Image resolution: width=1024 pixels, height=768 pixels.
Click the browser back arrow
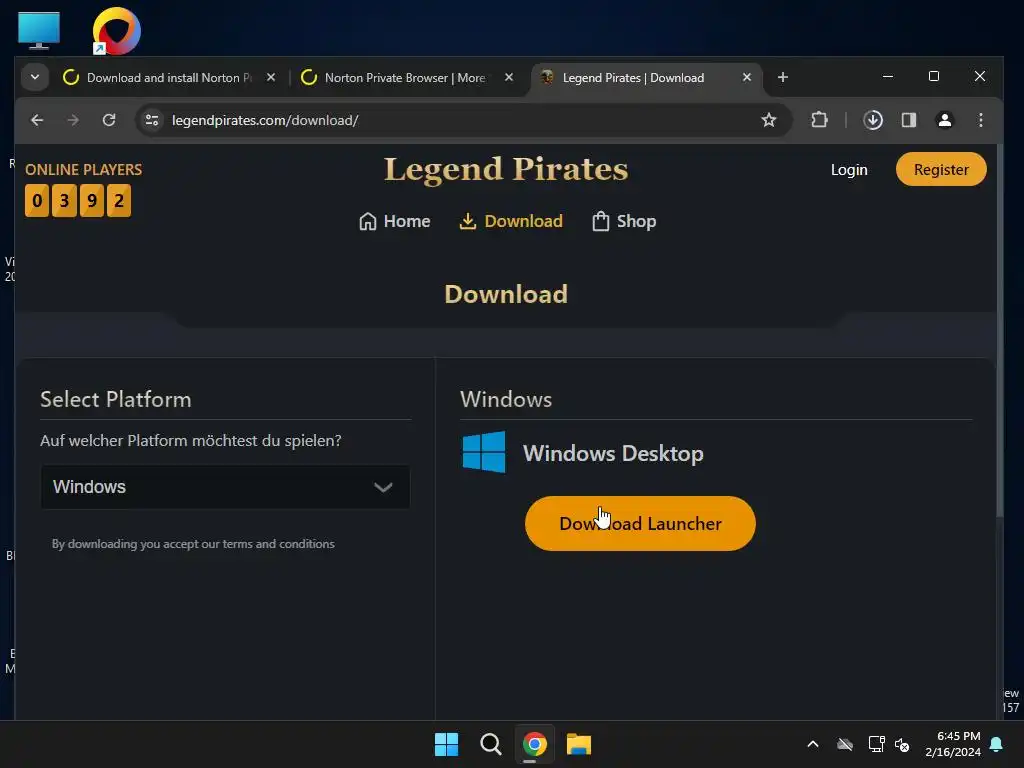point(37,120)
